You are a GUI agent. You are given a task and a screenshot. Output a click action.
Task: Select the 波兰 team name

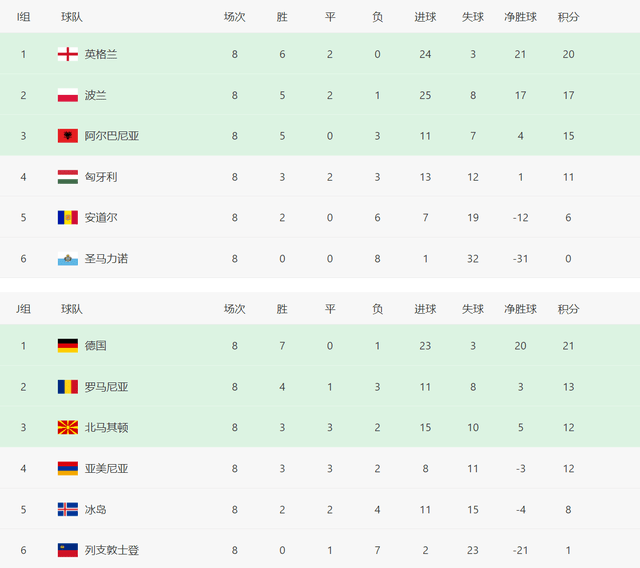click(96, 95)
